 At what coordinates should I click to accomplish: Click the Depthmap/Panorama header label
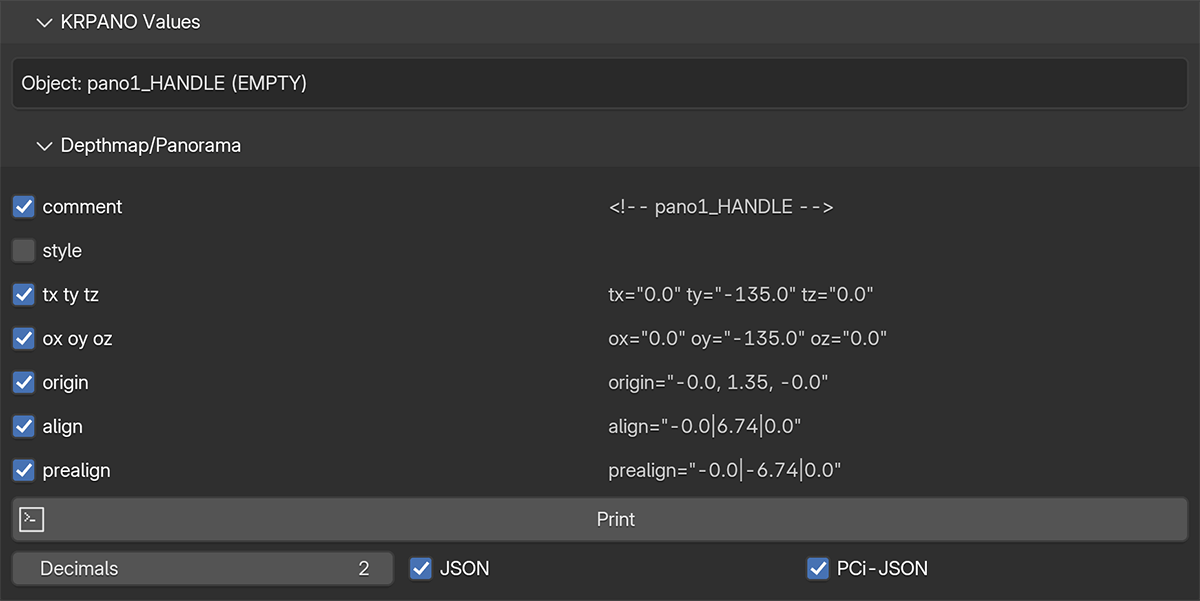150,146
